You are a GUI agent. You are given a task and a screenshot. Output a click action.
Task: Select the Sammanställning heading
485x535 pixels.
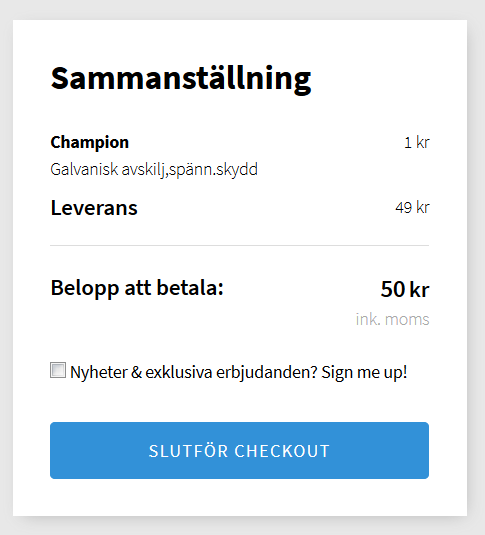click(181, 79)
